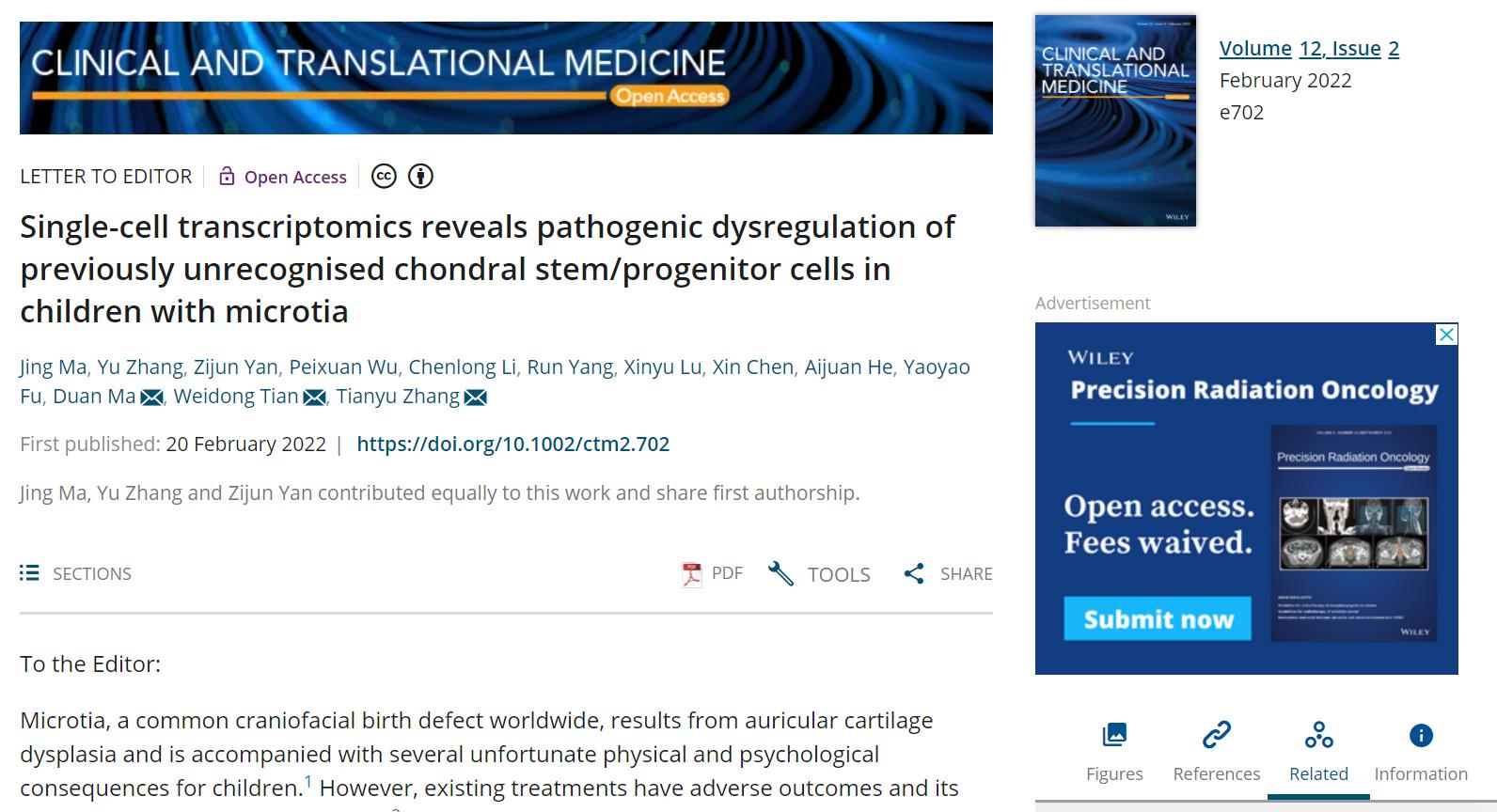The height and width of the screenshot is (812, 1497).
Task: Select the Related tab
Action: point(1318,752)
